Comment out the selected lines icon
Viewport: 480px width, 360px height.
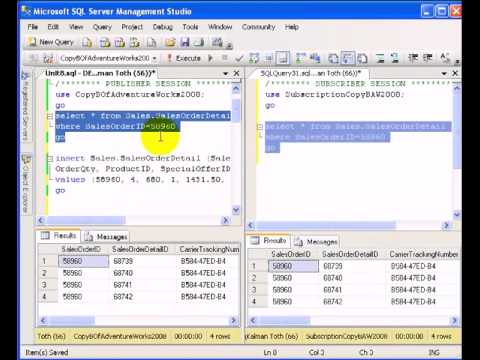pos(380,58)
